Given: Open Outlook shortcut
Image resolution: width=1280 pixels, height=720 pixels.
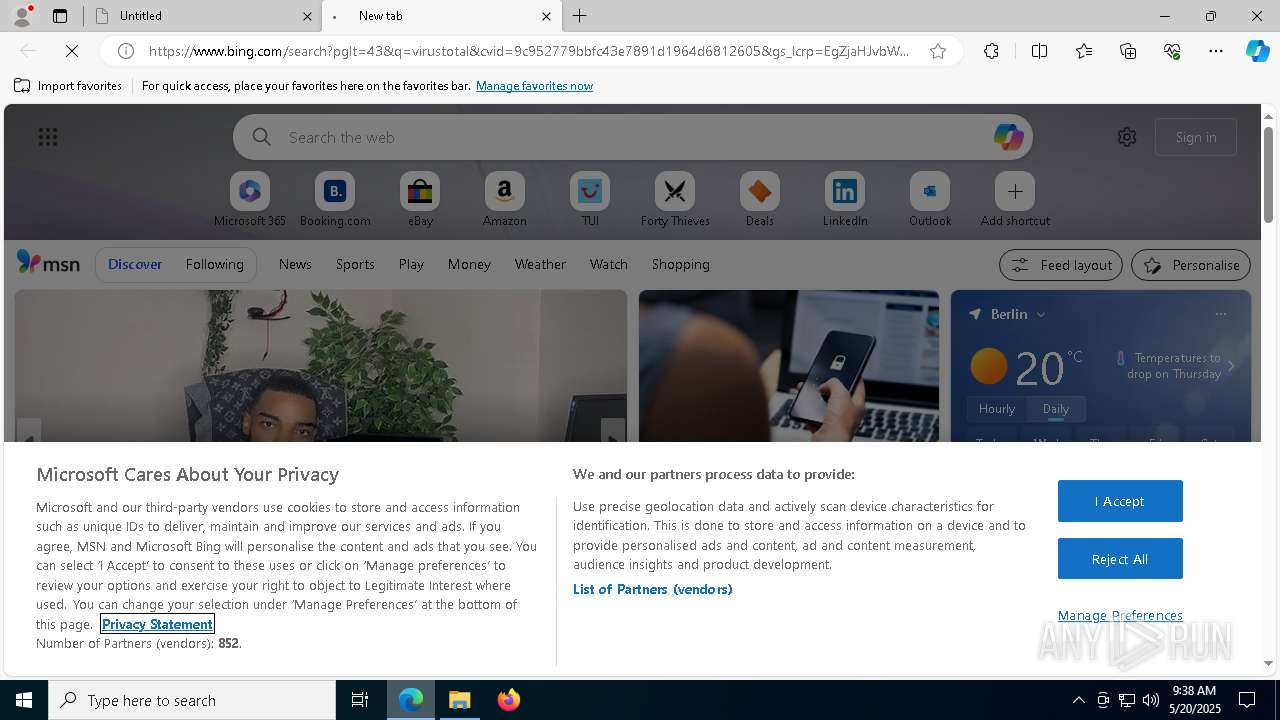Looking at the screenshot, I should [930, 199].
